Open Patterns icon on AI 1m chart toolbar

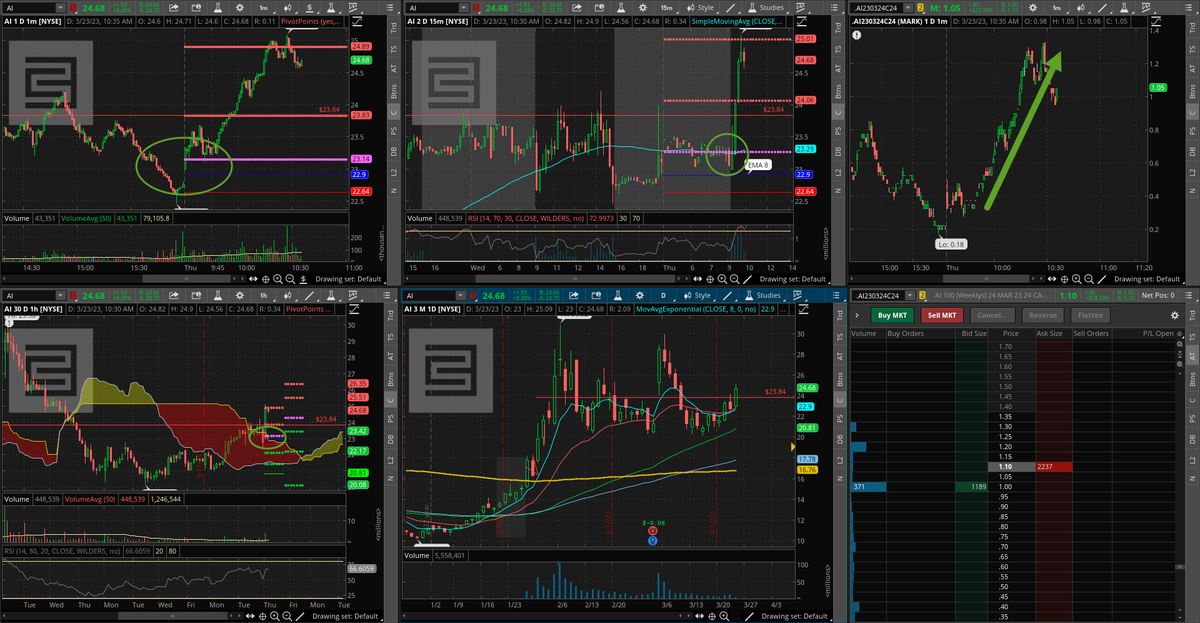(352, 8)
